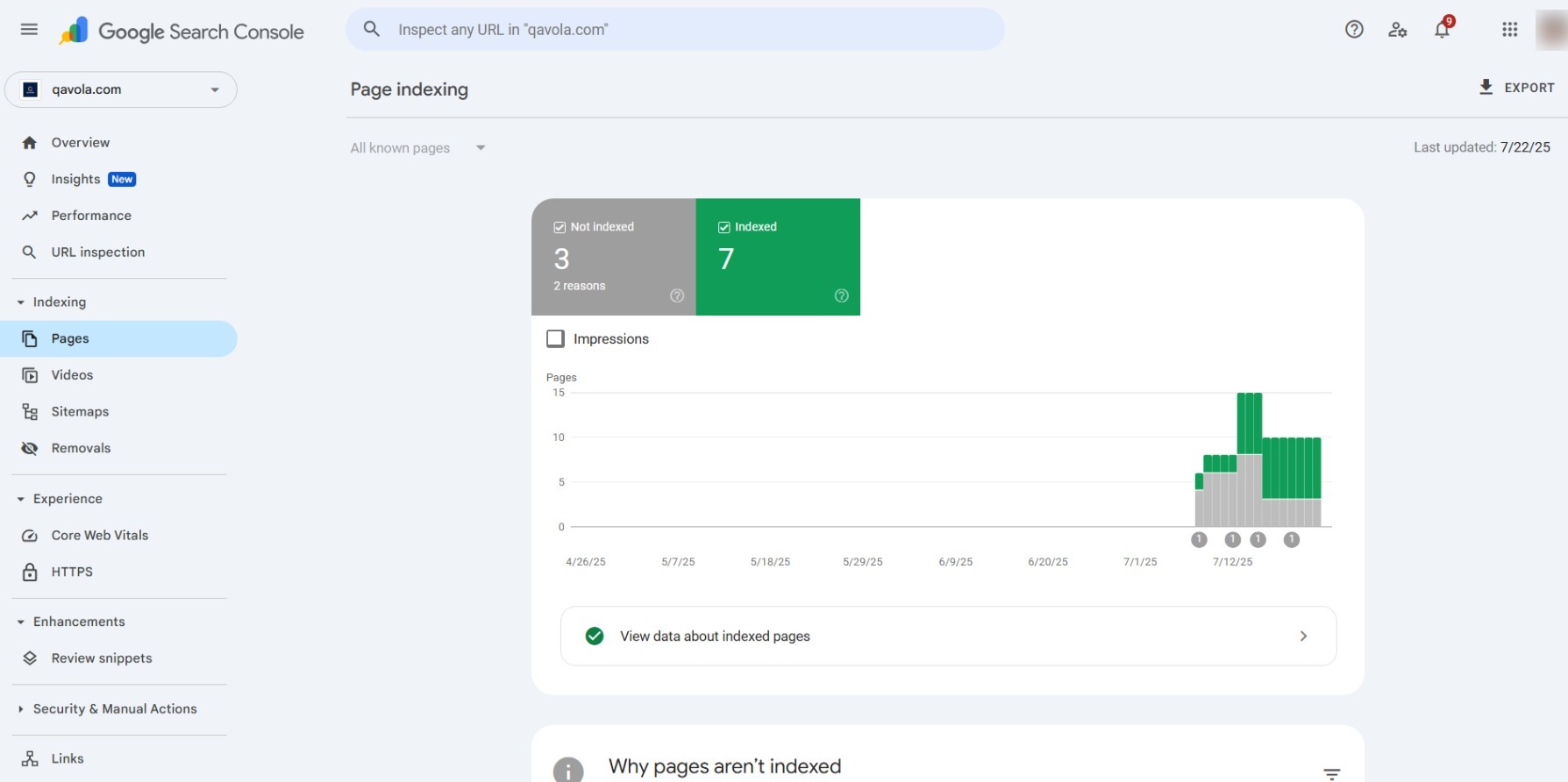Click the account profile avatar
The image size is (1568, 782).
coord(1551,30)
